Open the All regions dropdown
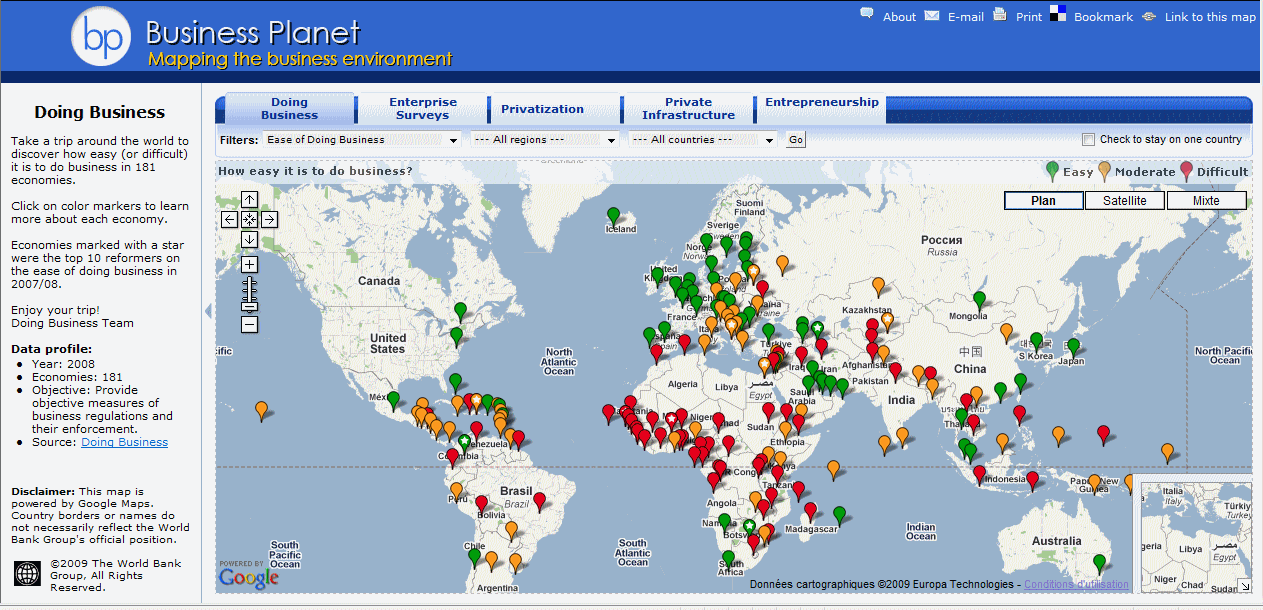Screen dimensions: 1263x610 [x=545, y=140]
